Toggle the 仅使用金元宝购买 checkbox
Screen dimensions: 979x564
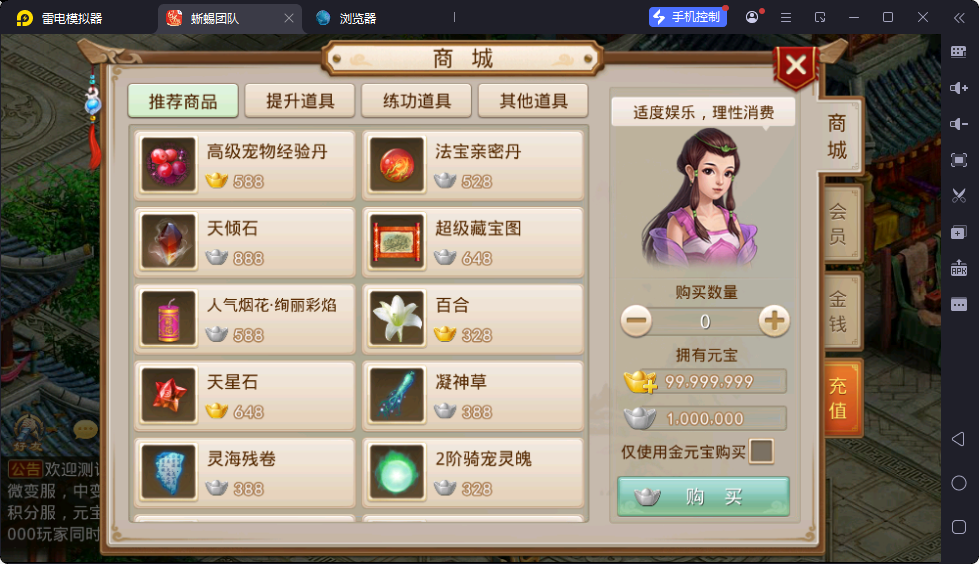click(x=761, y=452)
